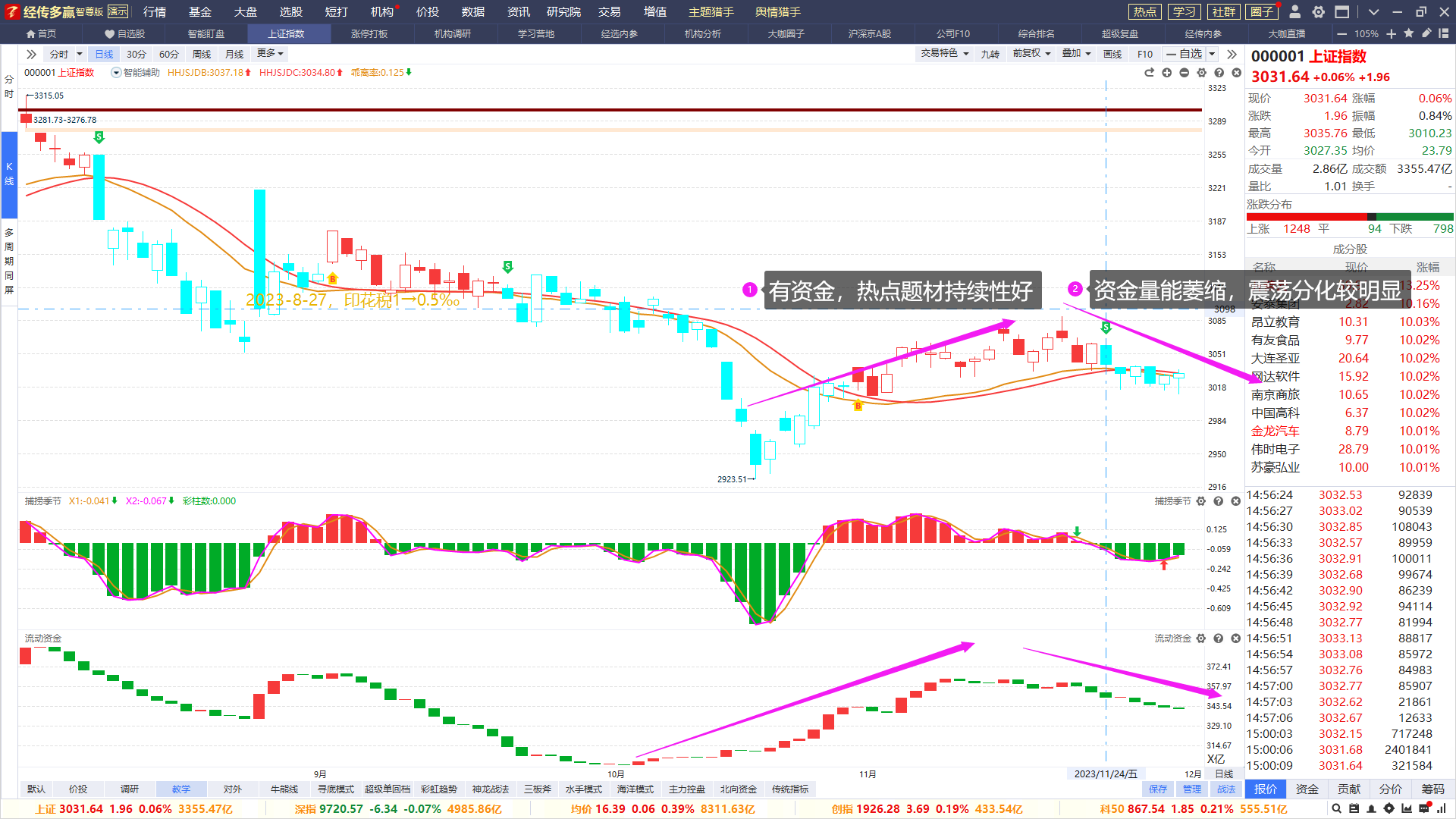Image resolution: width=1456 pixels, height=819 pixels.
Task: Click the alert bell icon in status bar
Action: [1371, 809]
